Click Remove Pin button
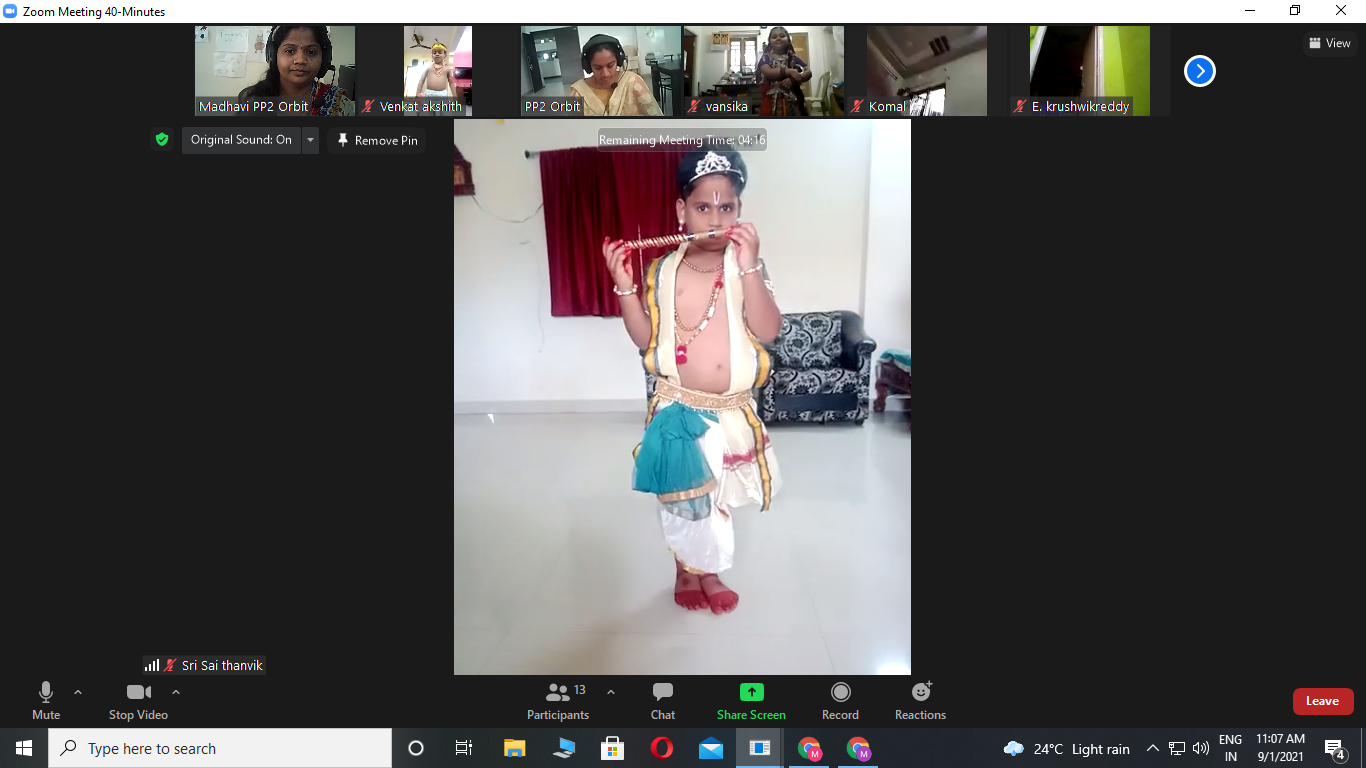Viewport: 1366px width, 768px height. click(x=377, y=140)
